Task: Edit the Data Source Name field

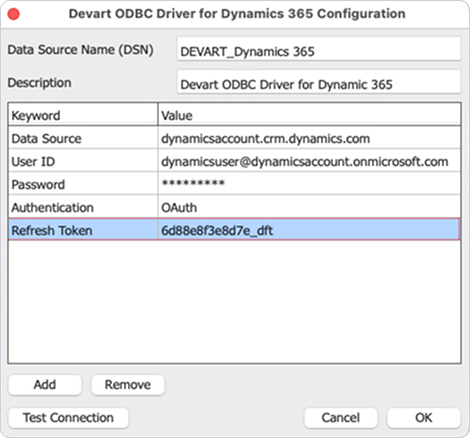Action: pos(319,49)
